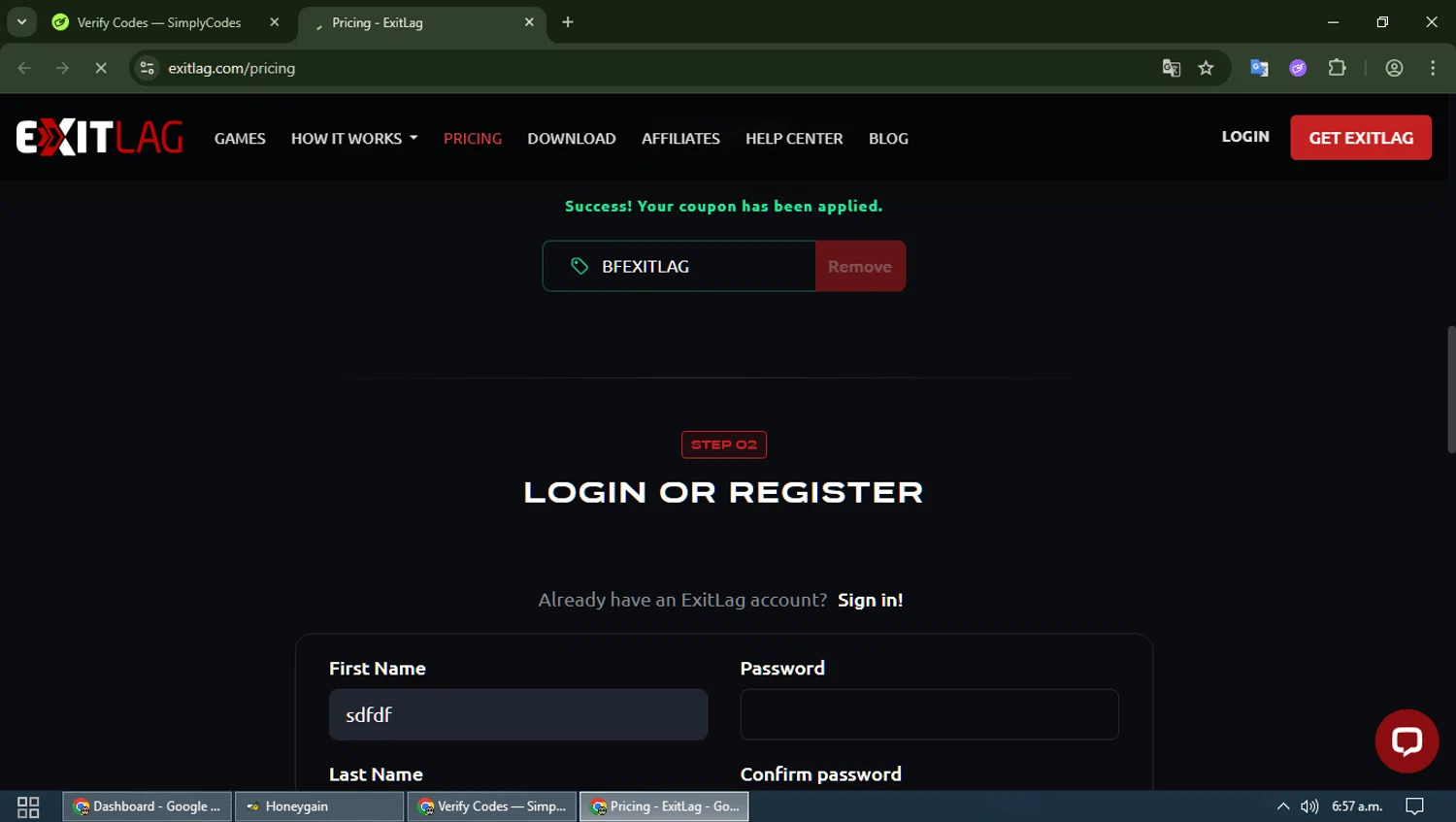Stop loading the page
This screenshot has width=1456, height=822.
[x=101, y=68]
